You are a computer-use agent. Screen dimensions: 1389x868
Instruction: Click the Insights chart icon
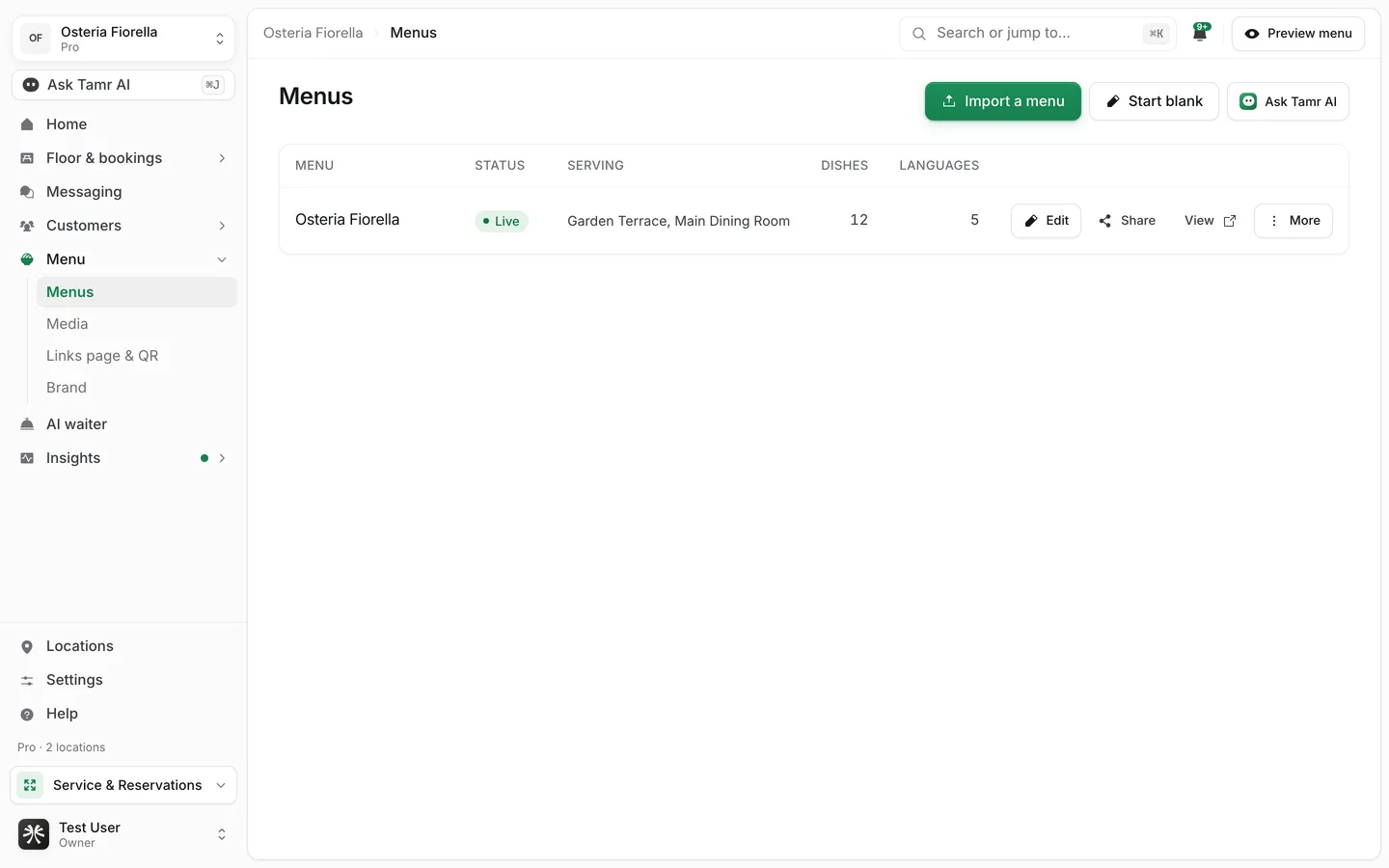pyautogui.click(x=27, y=458)
